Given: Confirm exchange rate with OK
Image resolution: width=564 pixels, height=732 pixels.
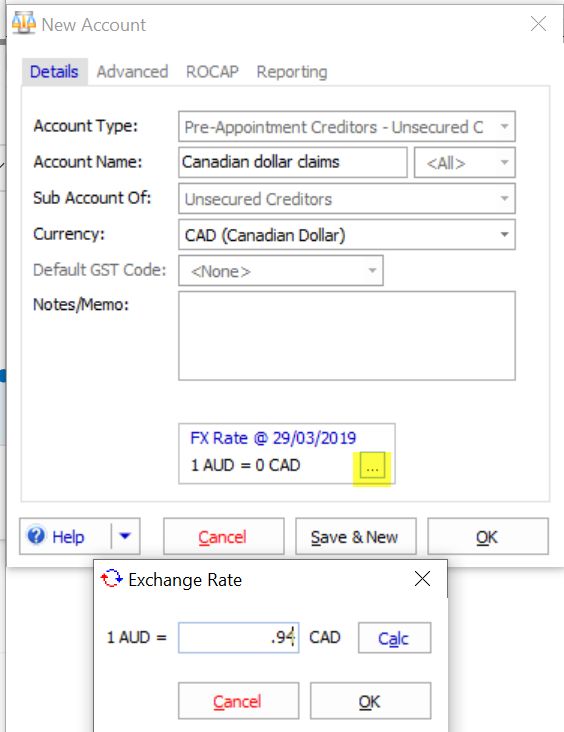Looking at the screenshot, I should pos(370,701).
